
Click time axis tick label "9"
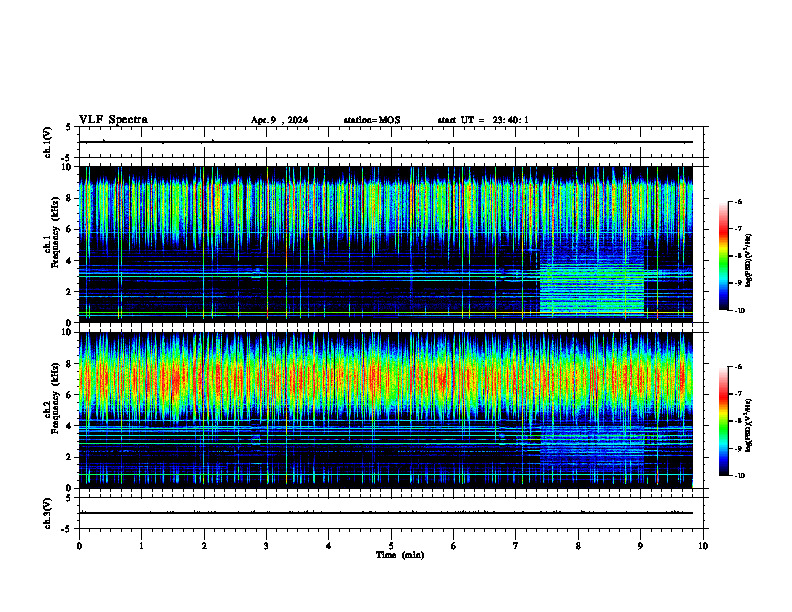(x=640, y=546)
